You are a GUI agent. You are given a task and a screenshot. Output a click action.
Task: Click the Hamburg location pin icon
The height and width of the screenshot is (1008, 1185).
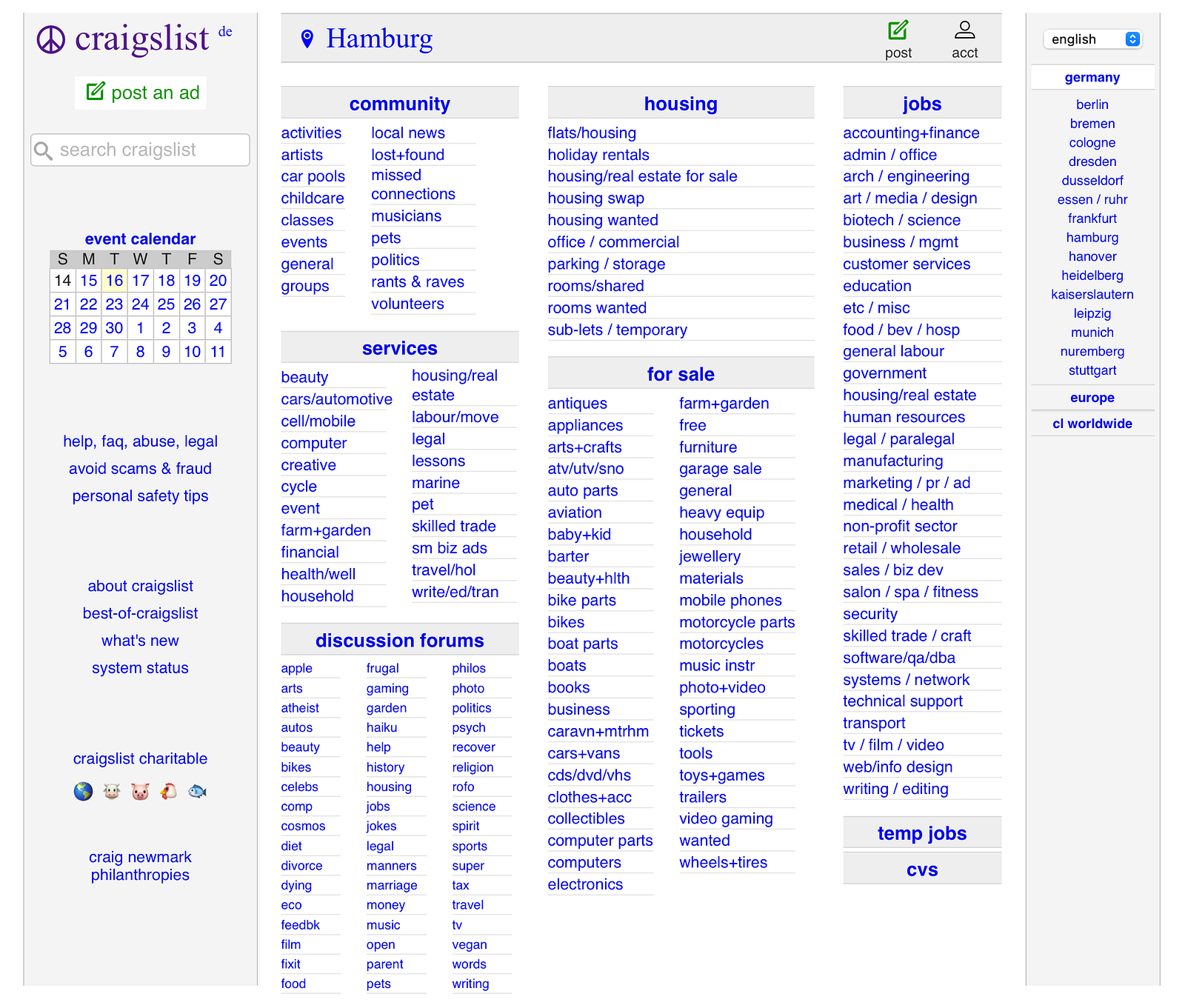point(307,39)
